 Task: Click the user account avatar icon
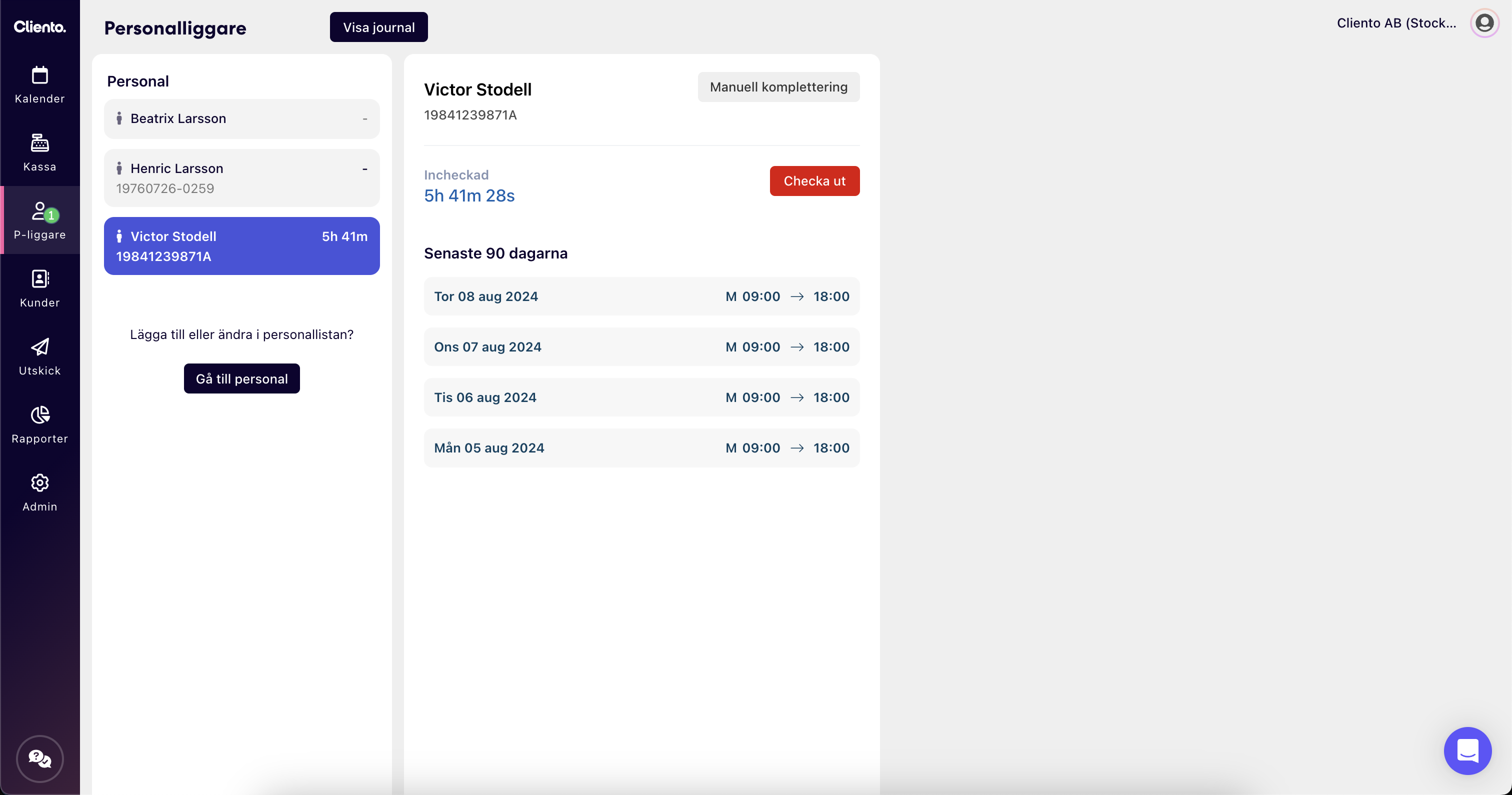pos(1484,23)
